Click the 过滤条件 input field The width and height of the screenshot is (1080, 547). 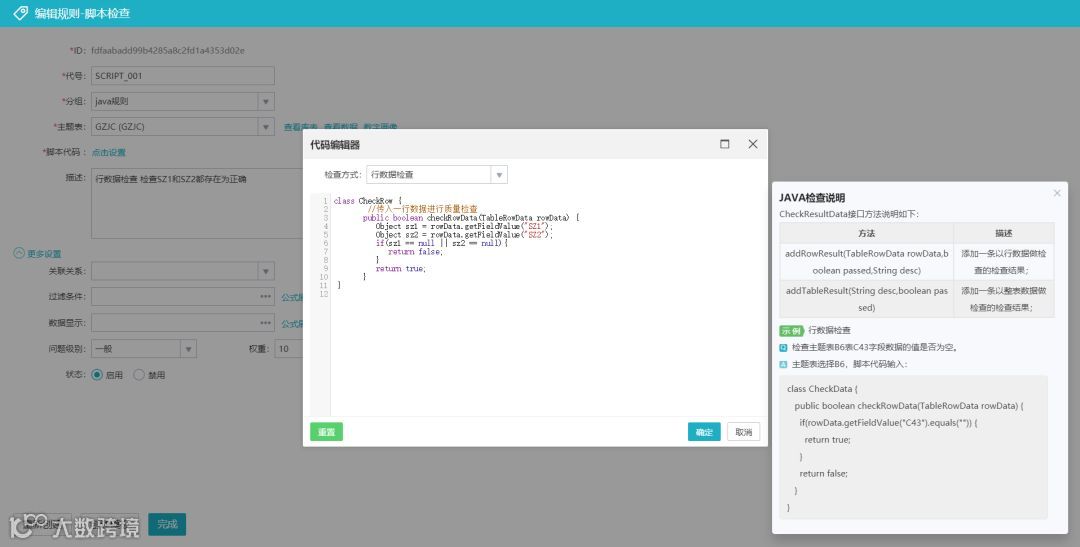point(183,297)
